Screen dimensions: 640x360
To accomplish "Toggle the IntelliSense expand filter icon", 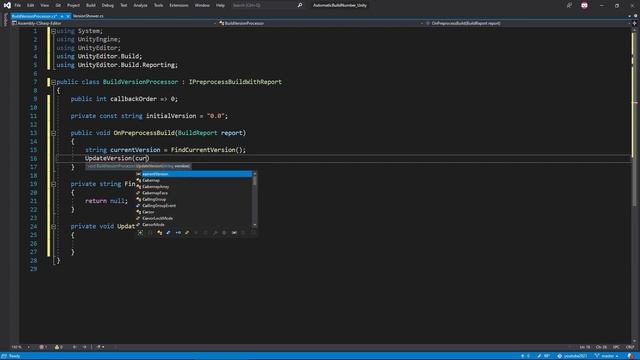I will click(x=140, y=233).
